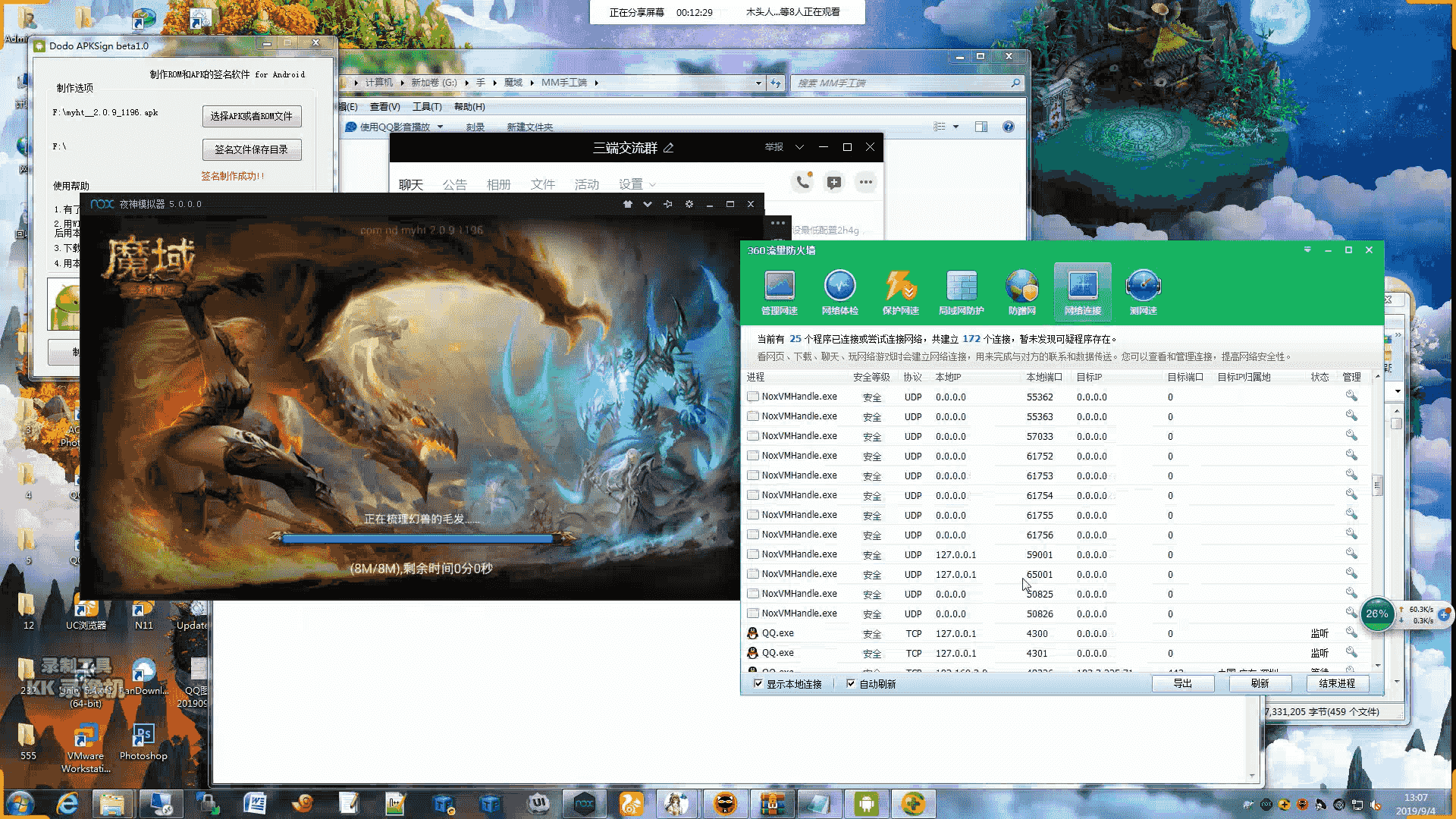The width and height of the screenshot is (1456, 819).
Task: Open Photoshop desktop shortcut
Action: (x=143, y=741)
